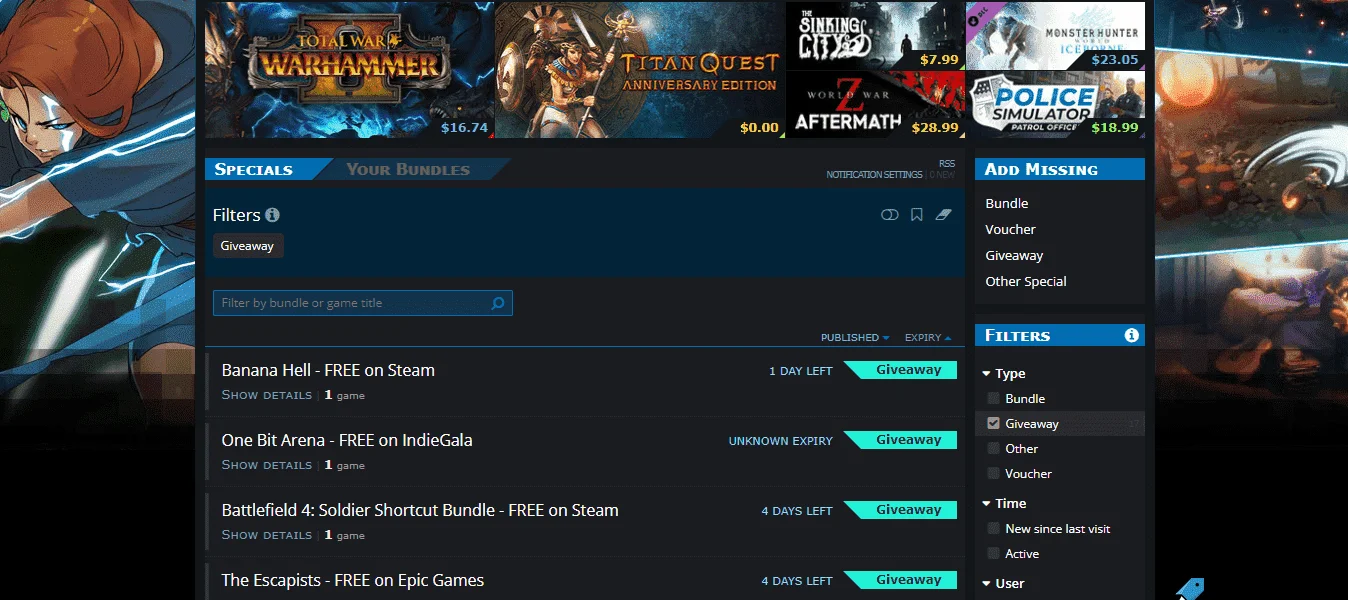Open The Escapists - FREE on Epic Games
1348x600 pixels.
(x=353, y=580)
